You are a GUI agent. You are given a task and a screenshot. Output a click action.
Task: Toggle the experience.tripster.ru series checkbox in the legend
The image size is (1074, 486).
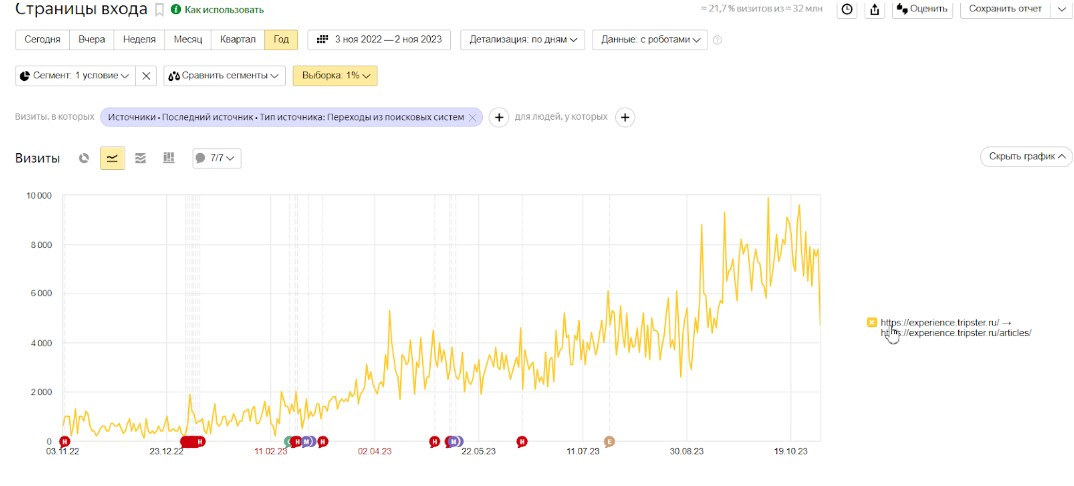[872, 322]
